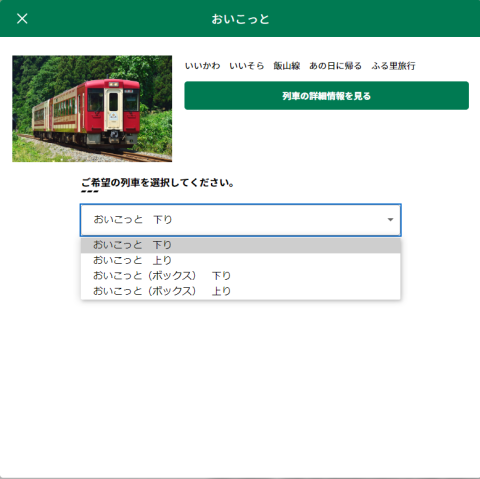Pick おいこっと(ボックス) 上り option

click(x=240, y=291)
